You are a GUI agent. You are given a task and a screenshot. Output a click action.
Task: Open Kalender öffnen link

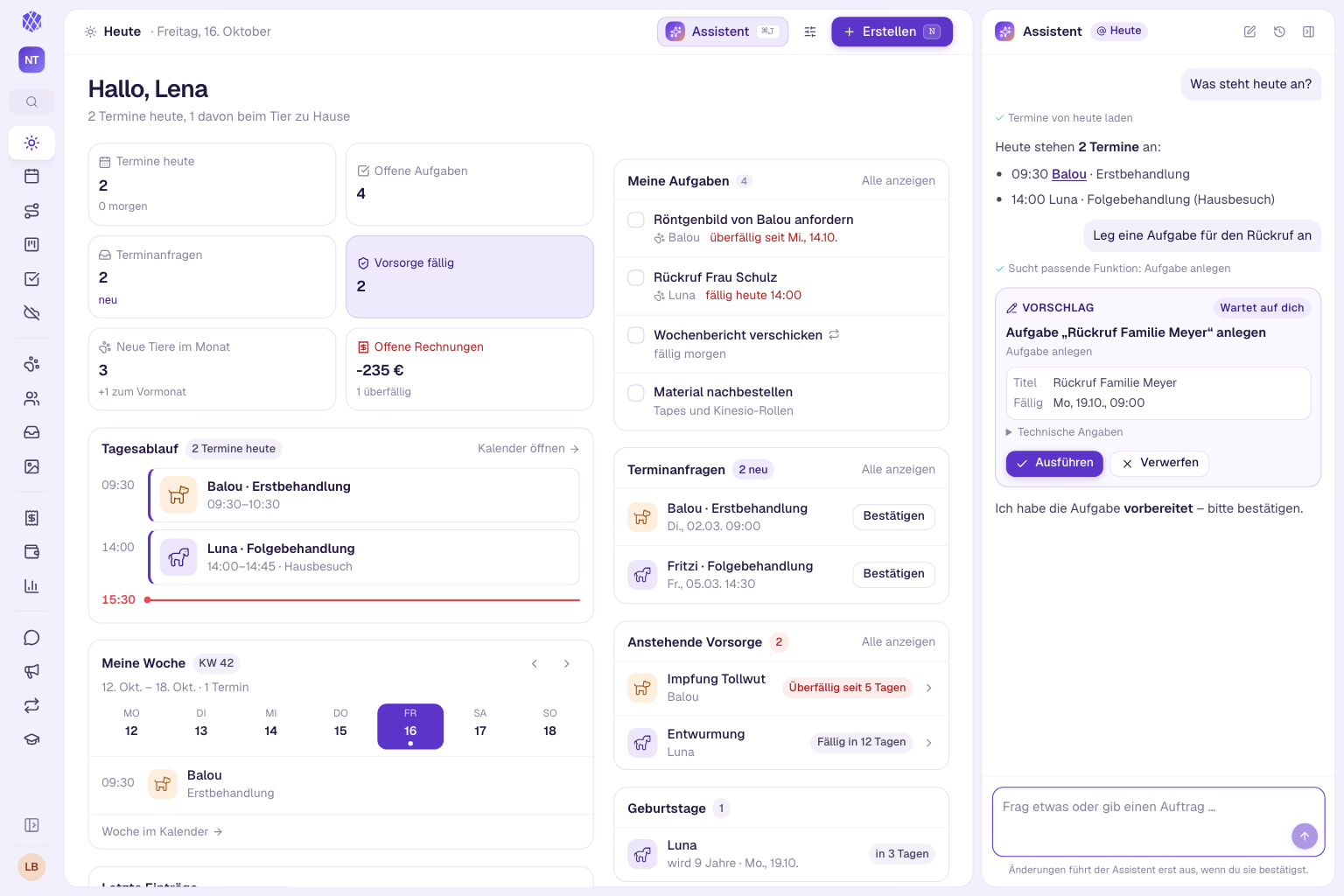528,449
